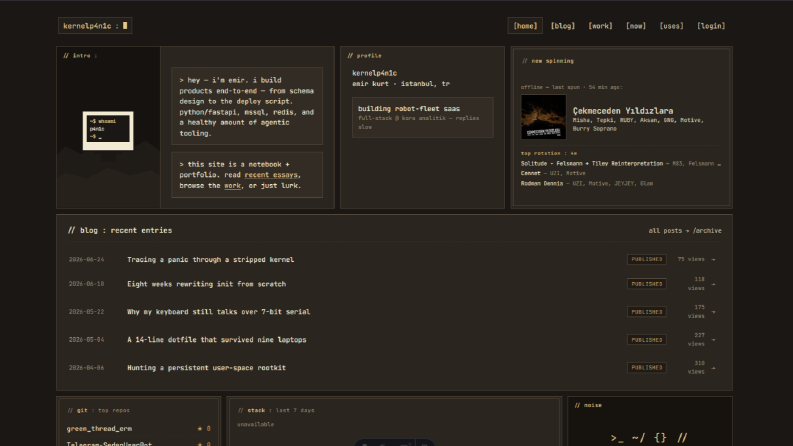Screen dimensions: 793x446
Task: Open post 'Why my keyboard still talks over 7-bit serial'
Action: pos(218,312)
